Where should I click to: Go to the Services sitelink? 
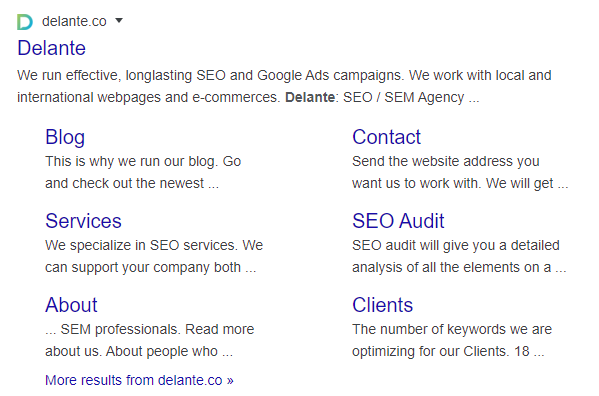pos(83,221)
